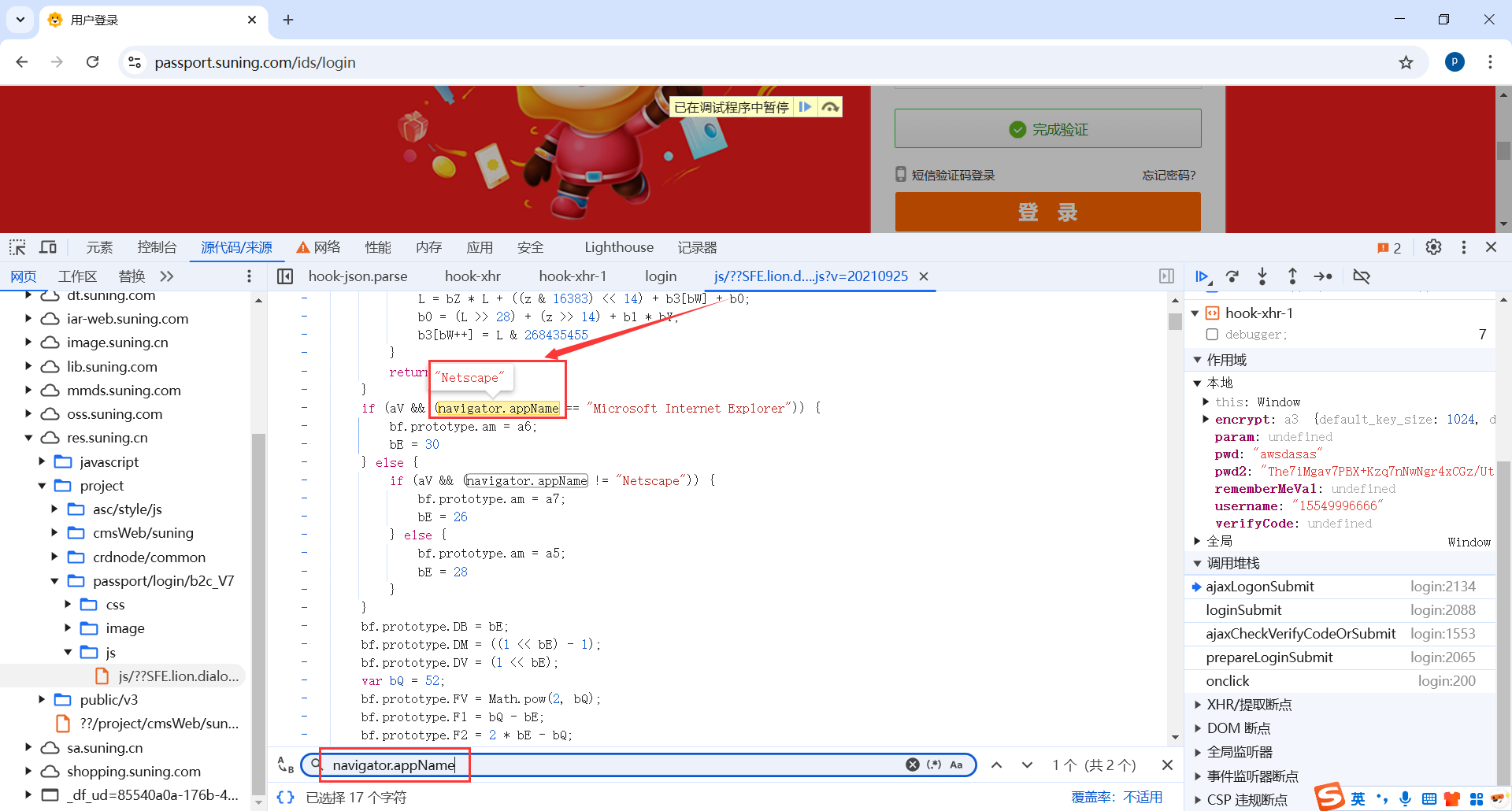Click the single Step icon
Screen dimensions: 1512x811
[1323, 276]
